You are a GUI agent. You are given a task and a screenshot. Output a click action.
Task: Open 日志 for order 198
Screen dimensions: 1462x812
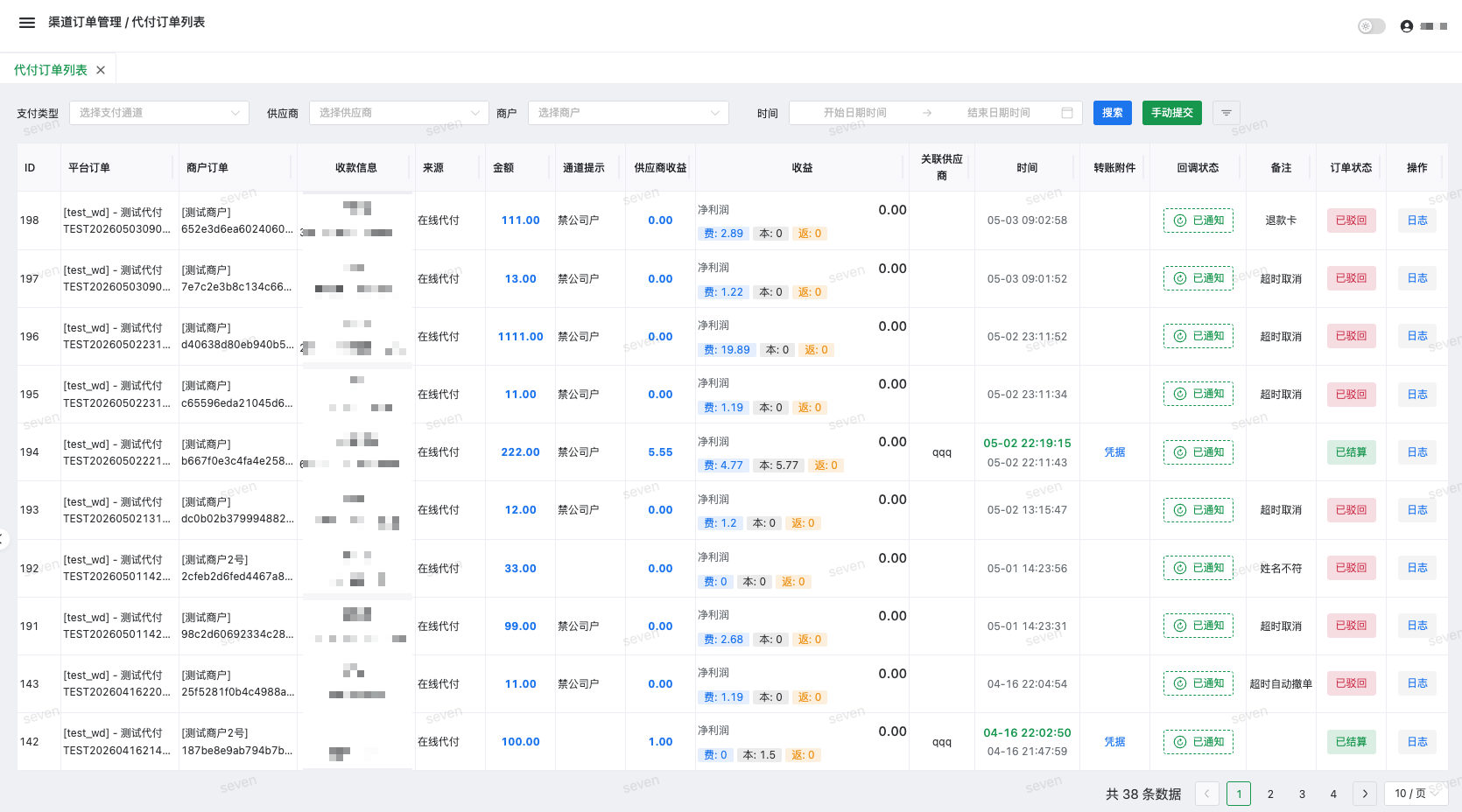pos(1417,220)
